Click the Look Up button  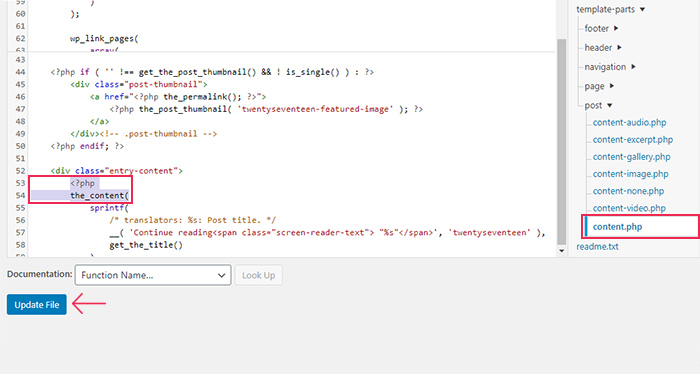tap(258, 275)
